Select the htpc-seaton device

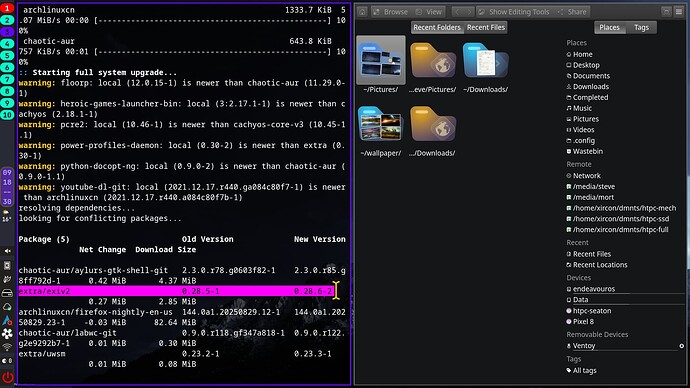pos(588,311)
